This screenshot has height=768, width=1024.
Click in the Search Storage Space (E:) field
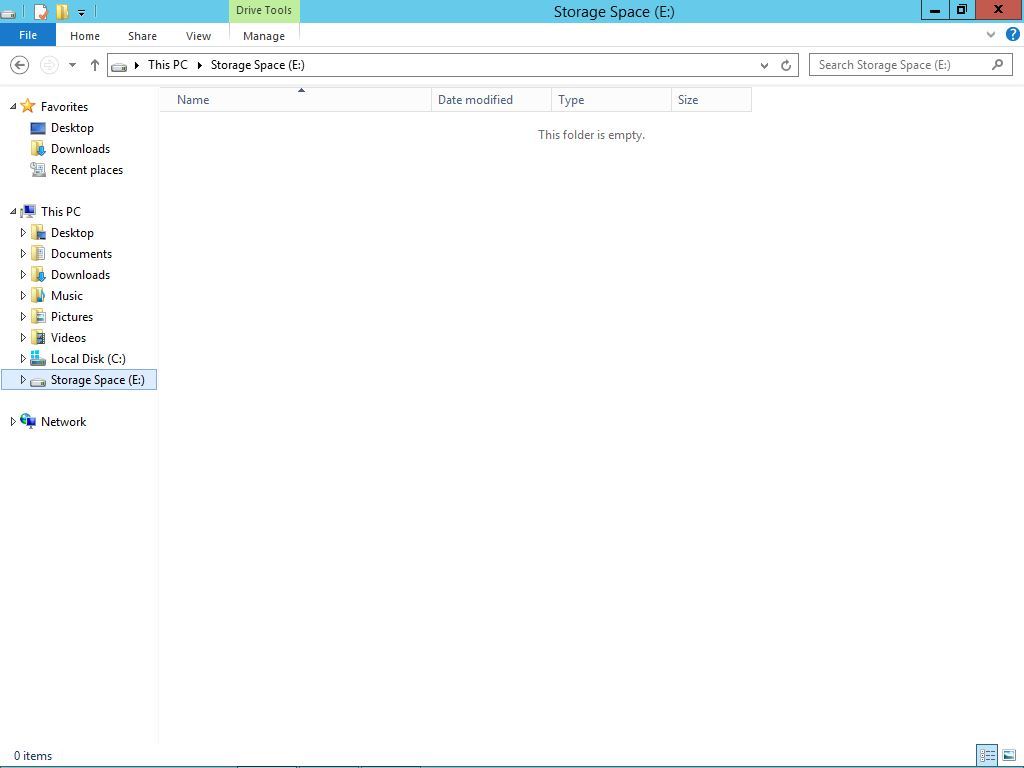pos(900,65)
